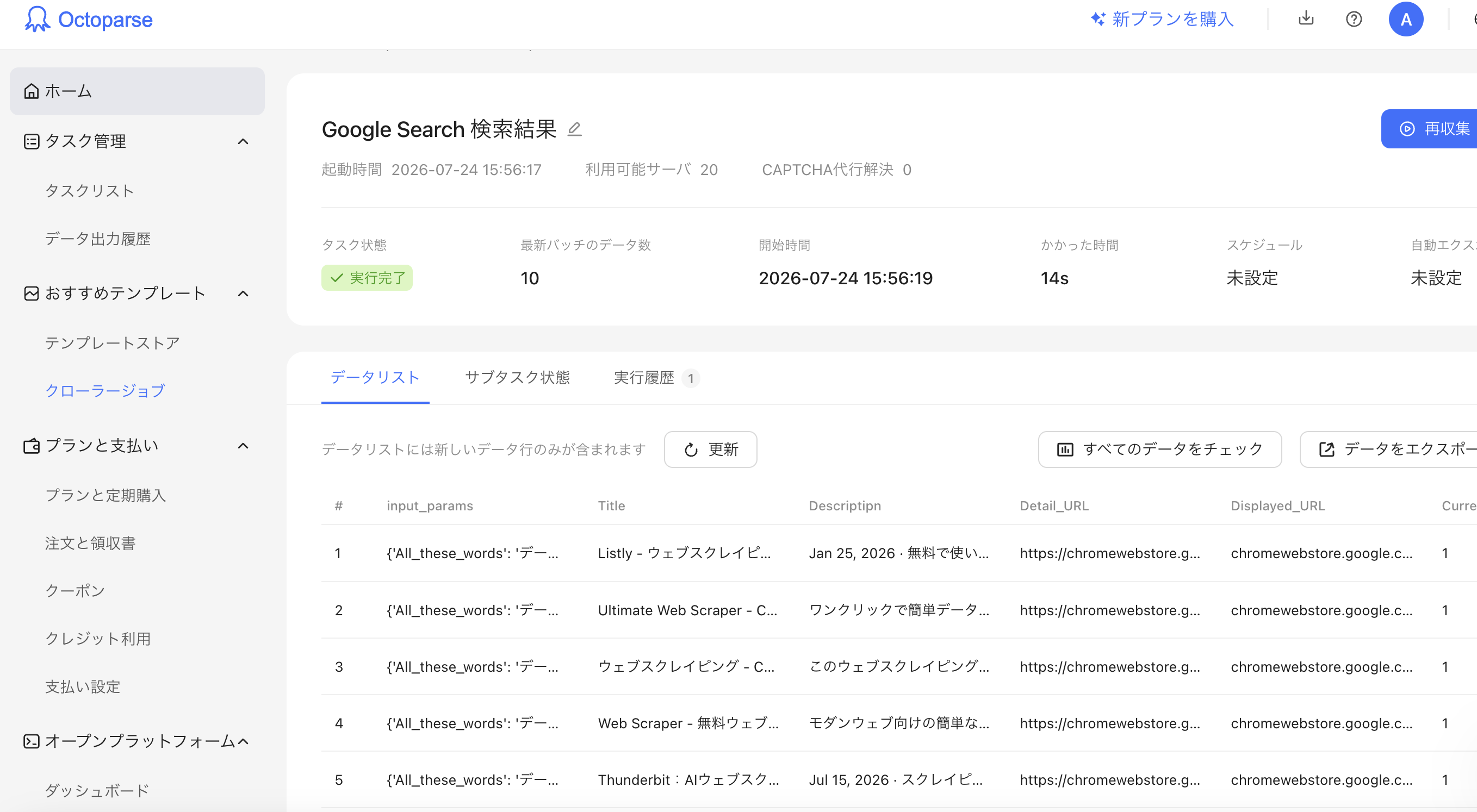Open 支払い設定 in the sidebar
The height and width of the screenshot is (812, 1477).
coord(83,686)
